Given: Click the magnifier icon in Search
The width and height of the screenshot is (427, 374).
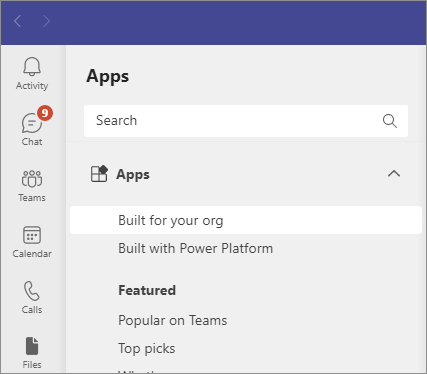Looking at the screenshot, I should point(390,121).
